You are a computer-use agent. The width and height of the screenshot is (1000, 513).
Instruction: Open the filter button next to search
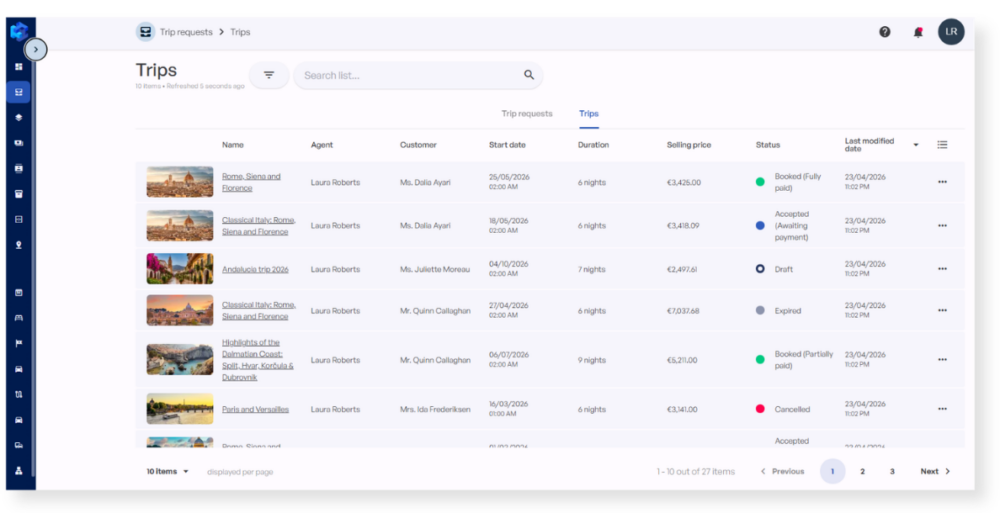tap(269, 75)
